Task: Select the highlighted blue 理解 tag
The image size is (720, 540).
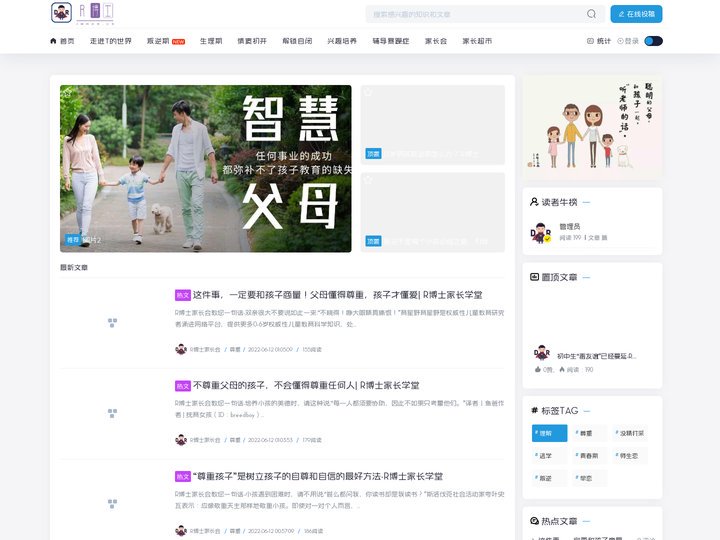Action: coord(550,433)
